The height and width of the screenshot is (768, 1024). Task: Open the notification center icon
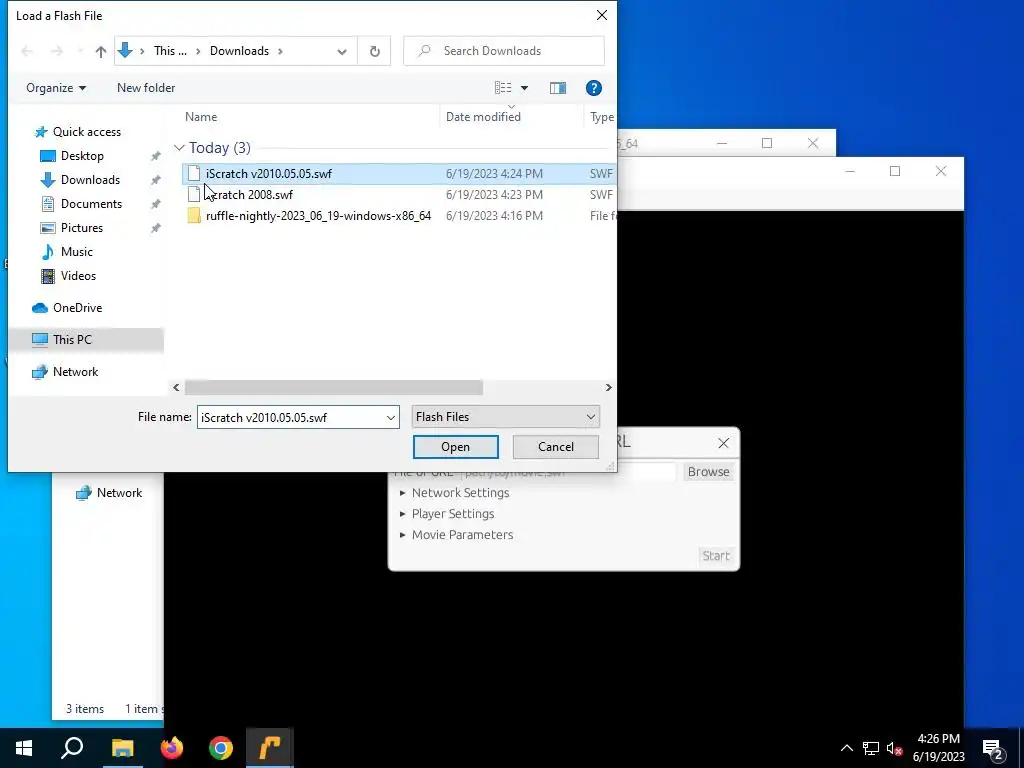click(993, 748)
